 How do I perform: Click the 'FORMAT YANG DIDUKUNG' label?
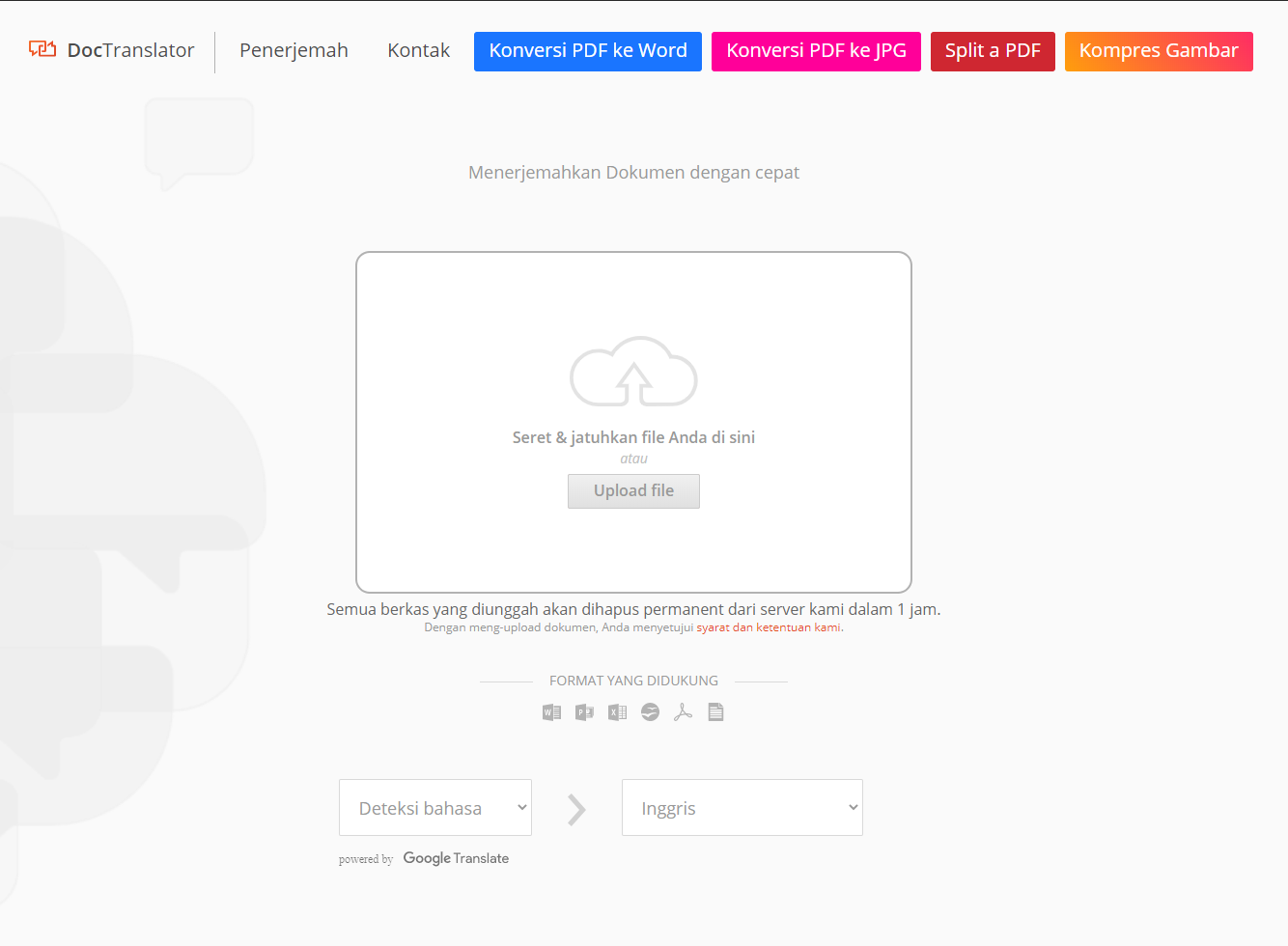point(633,681)
